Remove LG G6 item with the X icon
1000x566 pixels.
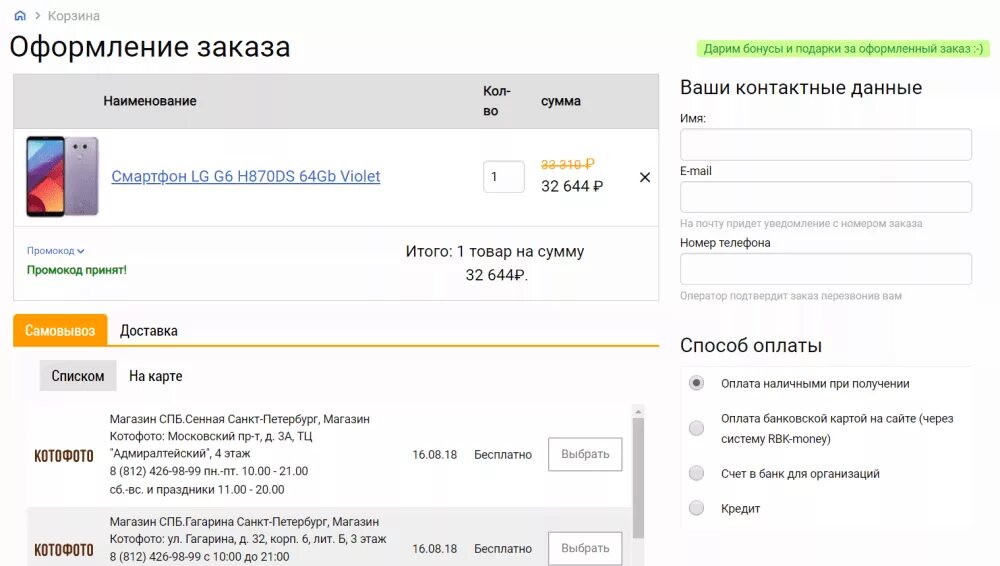645,177
